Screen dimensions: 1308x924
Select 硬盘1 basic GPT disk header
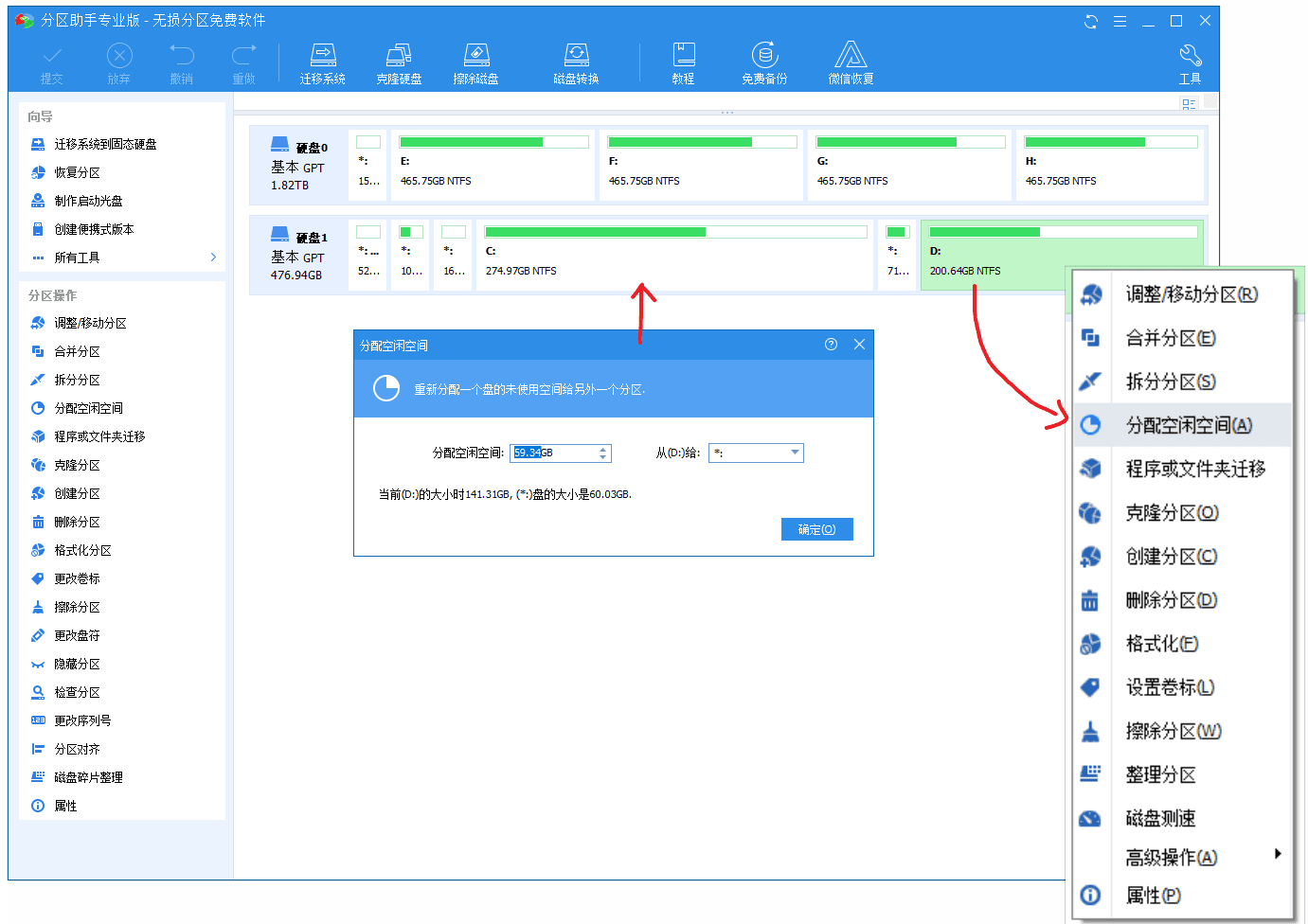[298, 255]
